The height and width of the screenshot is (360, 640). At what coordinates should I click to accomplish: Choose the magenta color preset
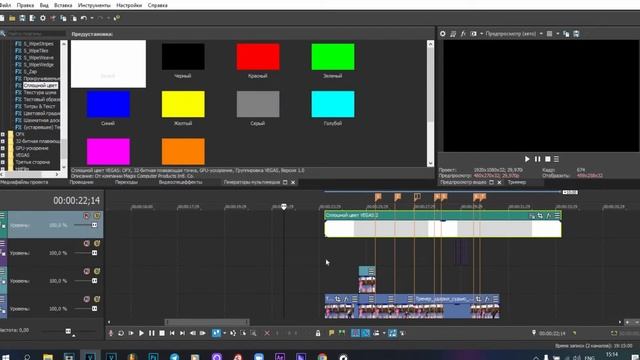[x=108, y=151]
